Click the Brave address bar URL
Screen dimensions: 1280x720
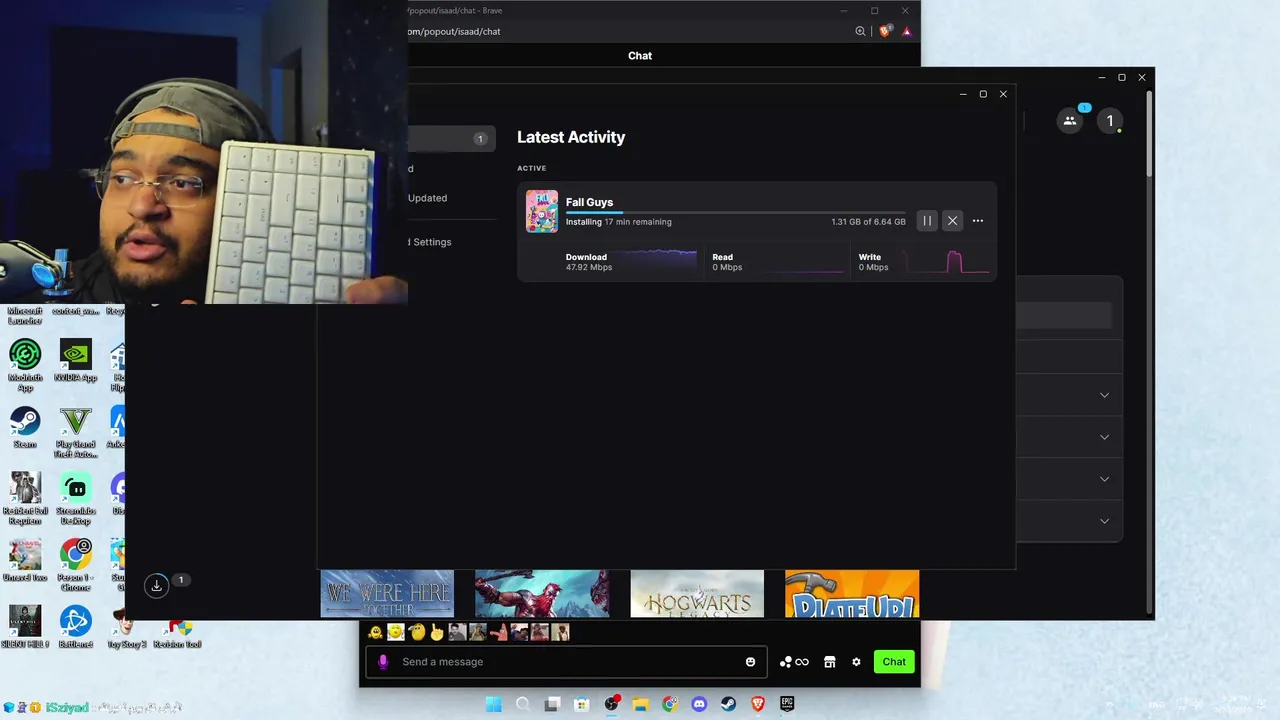[454, 31]
